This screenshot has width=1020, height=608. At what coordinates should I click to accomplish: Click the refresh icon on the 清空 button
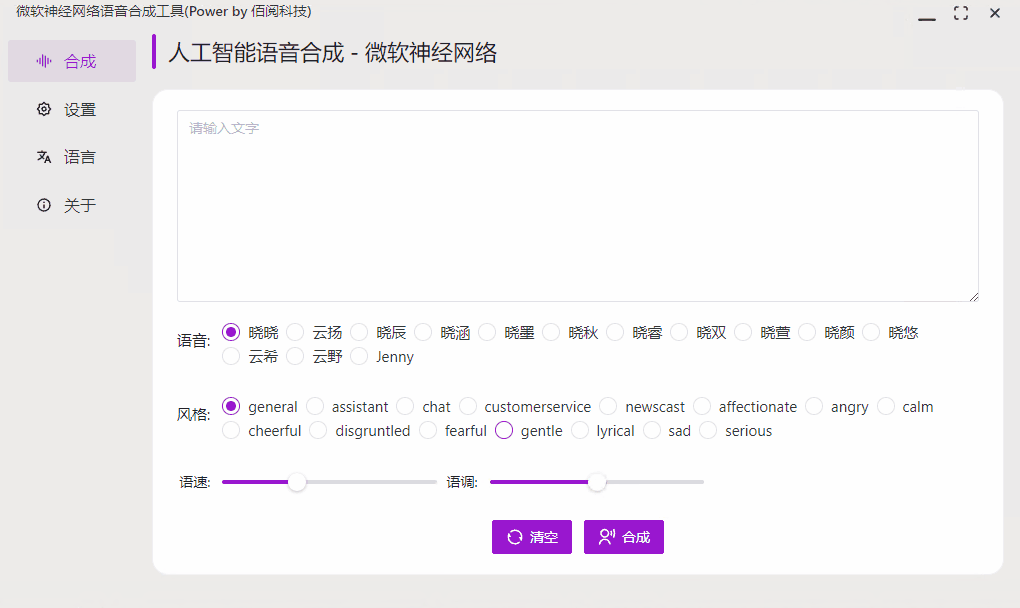tap(515, 537)
